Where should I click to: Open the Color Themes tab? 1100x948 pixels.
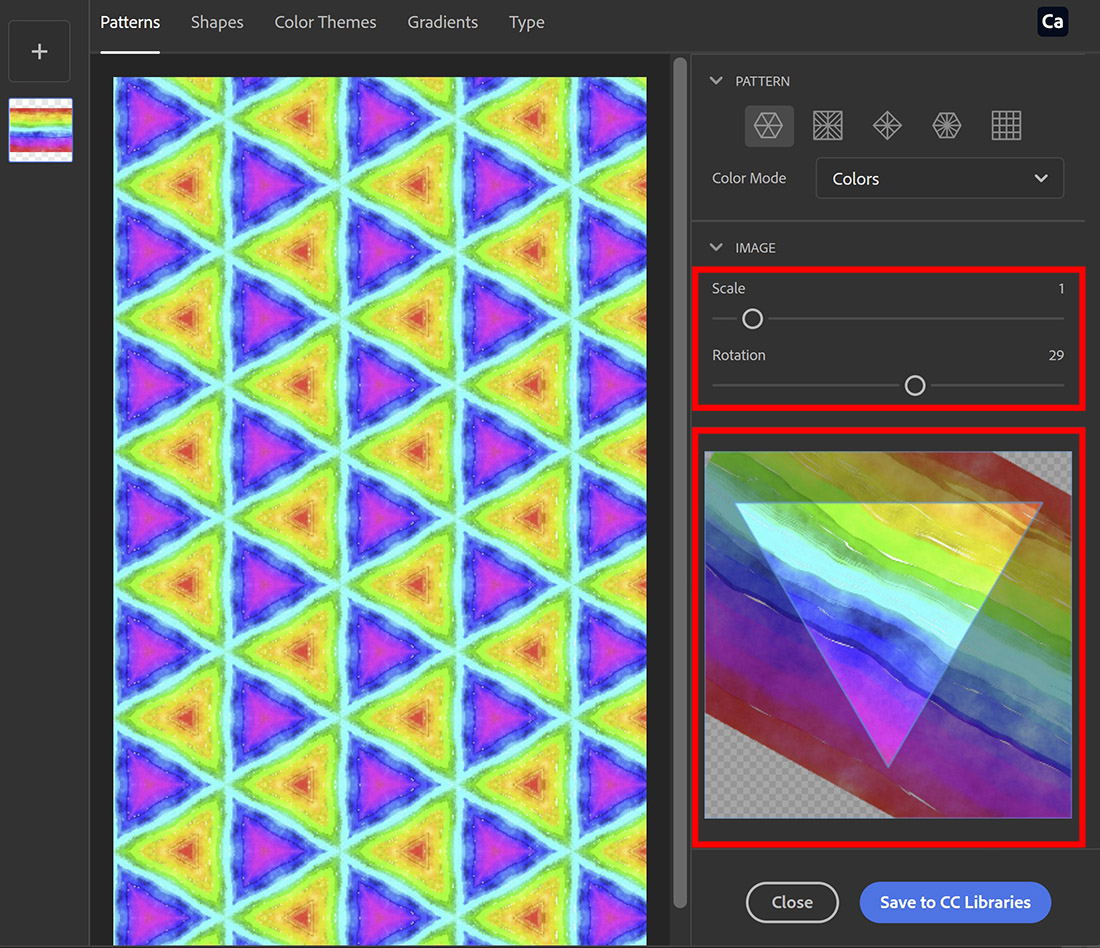(325, 22)
